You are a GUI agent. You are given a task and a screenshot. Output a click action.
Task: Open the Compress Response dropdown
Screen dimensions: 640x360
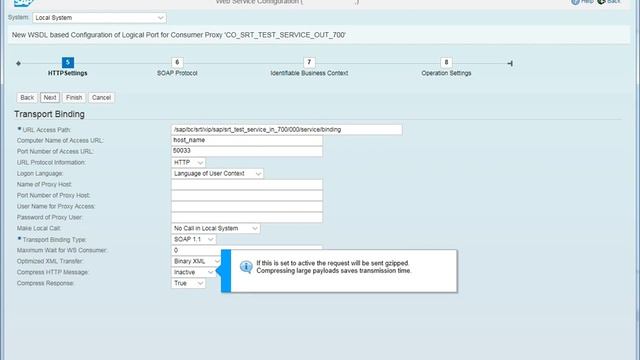click(188, 283)
